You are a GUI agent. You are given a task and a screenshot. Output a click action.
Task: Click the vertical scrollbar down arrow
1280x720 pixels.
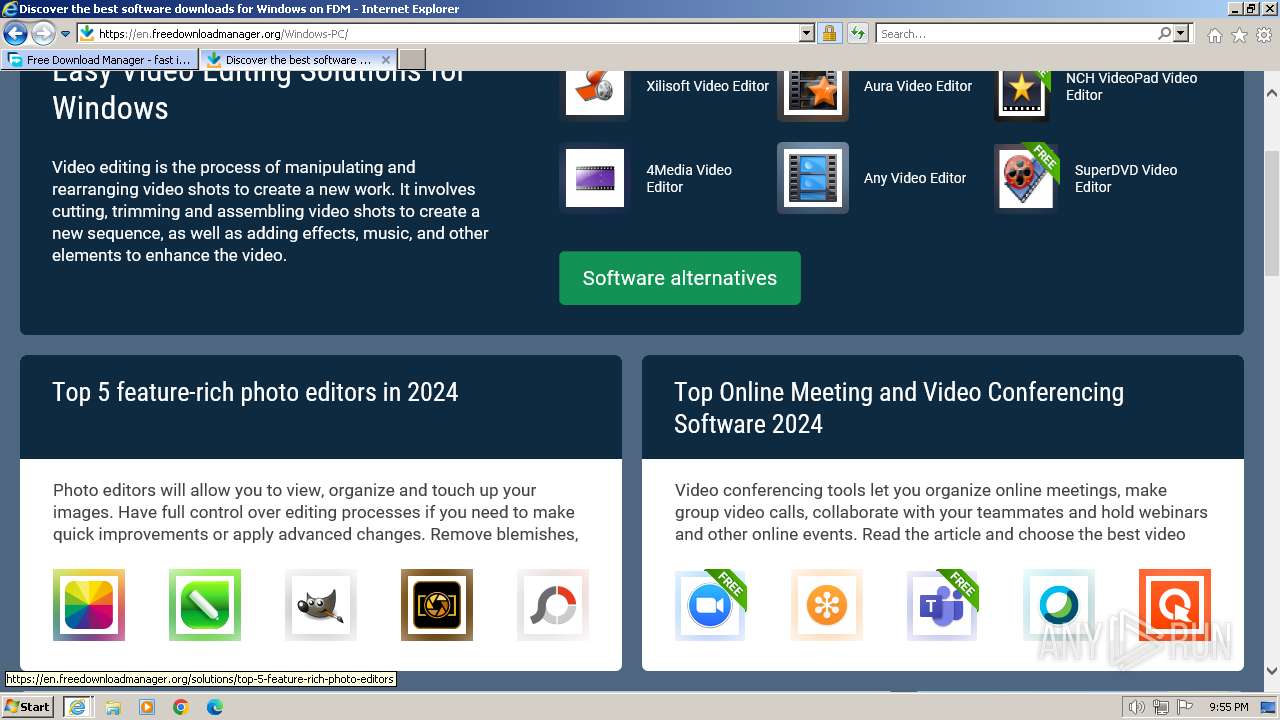tap(1272, 671)
